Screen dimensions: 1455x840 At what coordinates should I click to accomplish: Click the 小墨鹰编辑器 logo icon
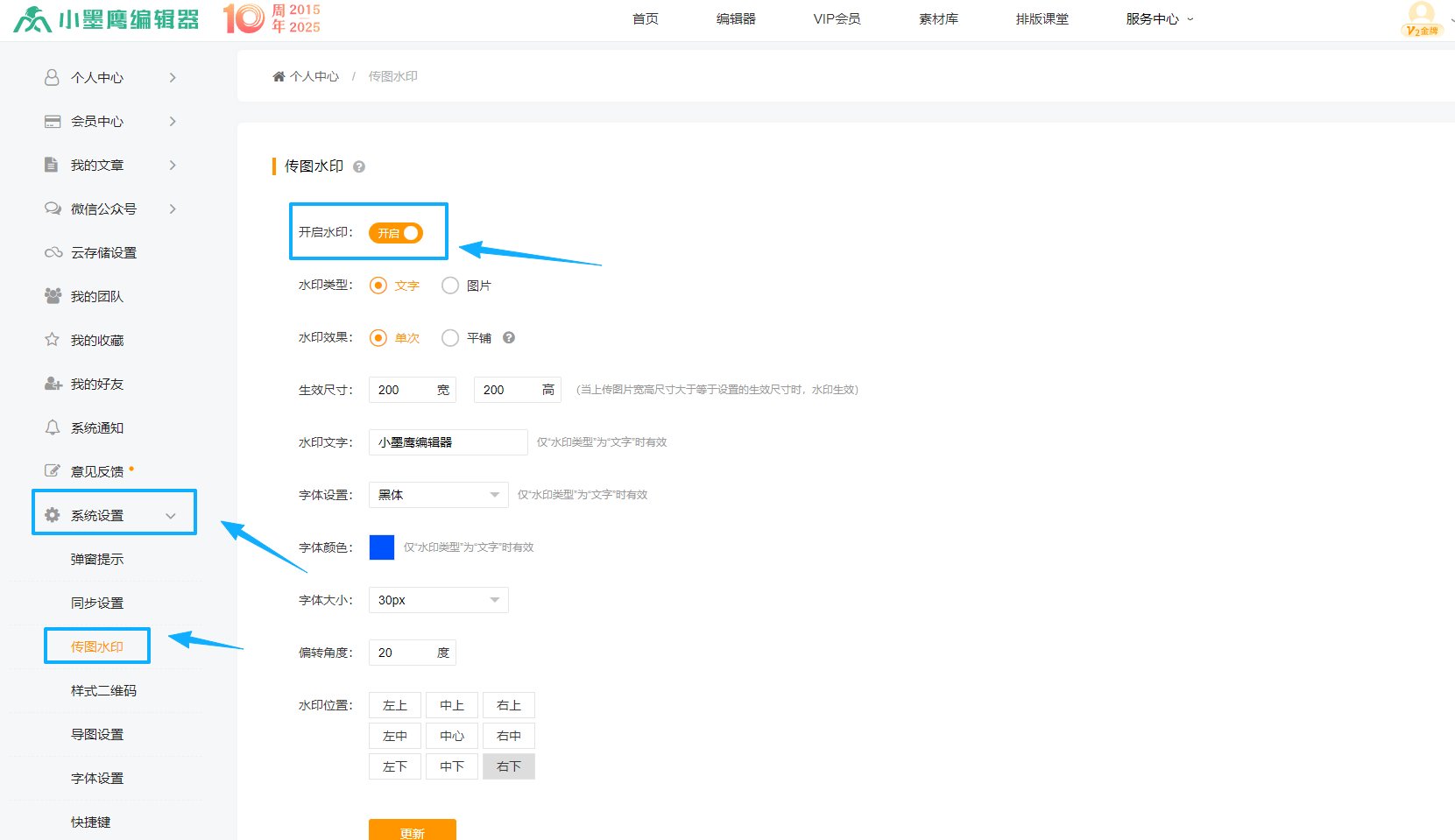(x=32, y=19)
